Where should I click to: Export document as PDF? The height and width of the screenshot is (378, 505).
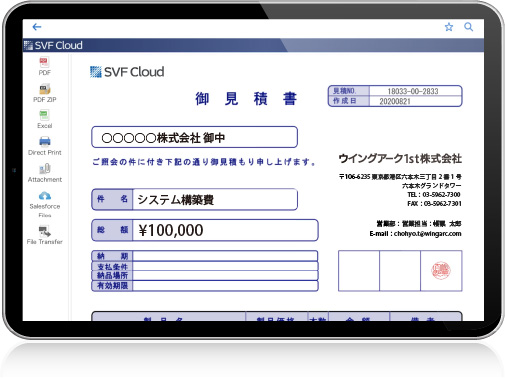tap(44, 66)
